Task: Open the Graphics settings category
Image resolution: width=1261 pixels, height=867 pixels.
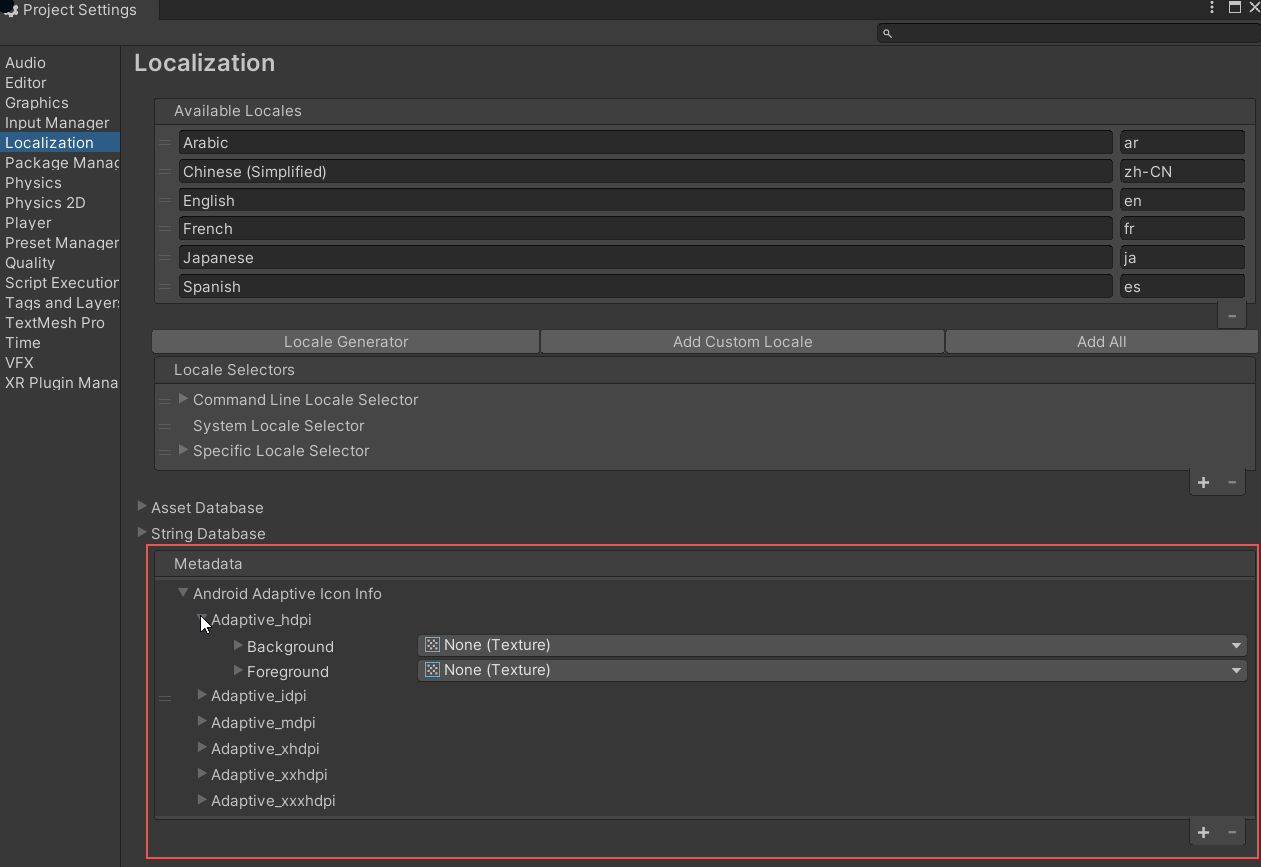Action: 37,103
